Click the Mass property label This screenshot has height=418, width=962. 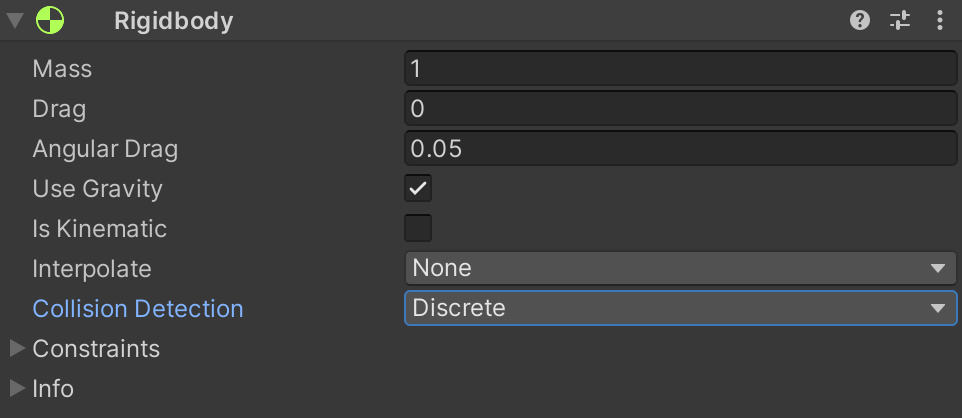tap(62, 69)
